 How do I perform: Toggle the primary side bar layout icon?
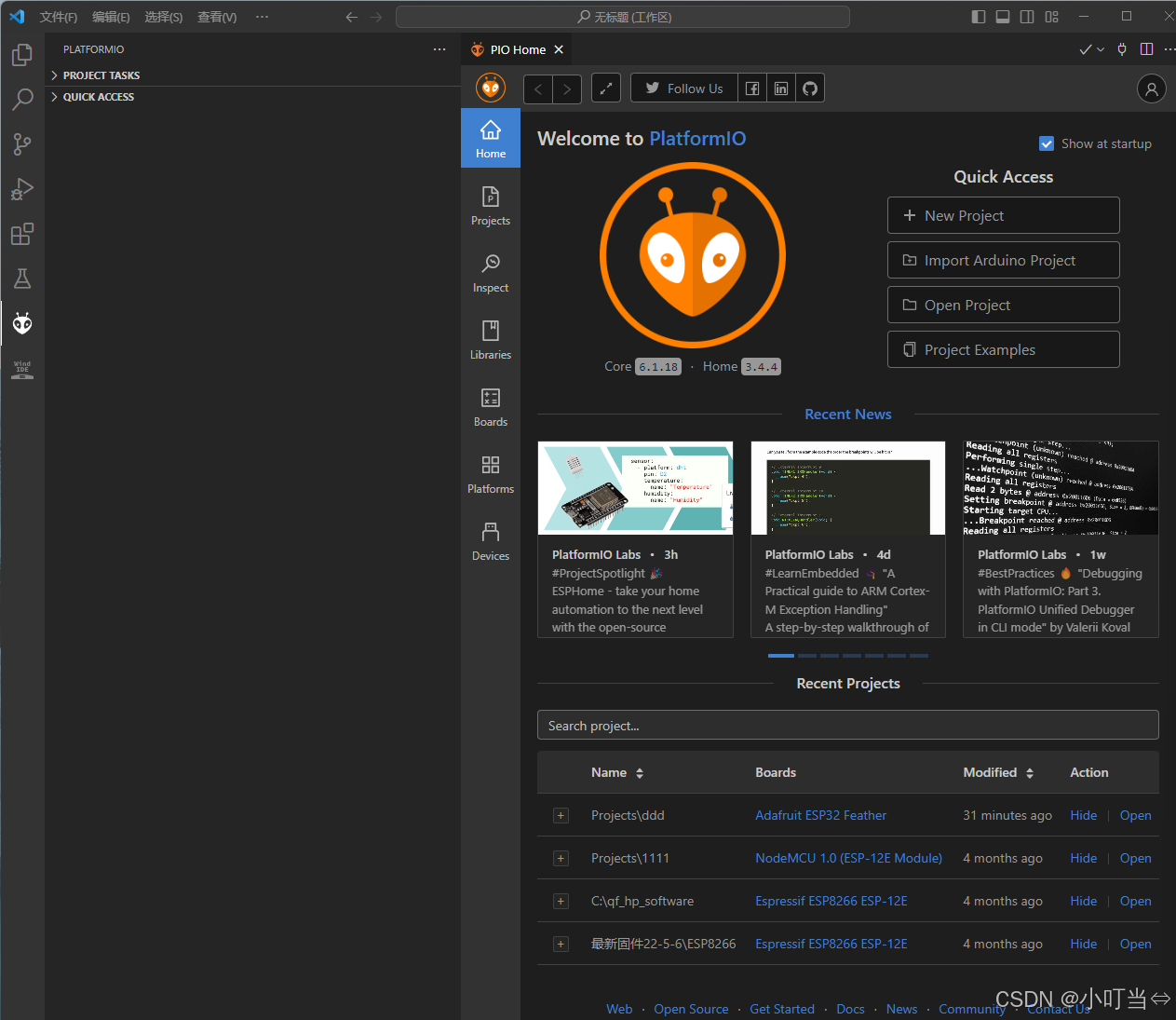pyautogui.click(x=978, y=17)
